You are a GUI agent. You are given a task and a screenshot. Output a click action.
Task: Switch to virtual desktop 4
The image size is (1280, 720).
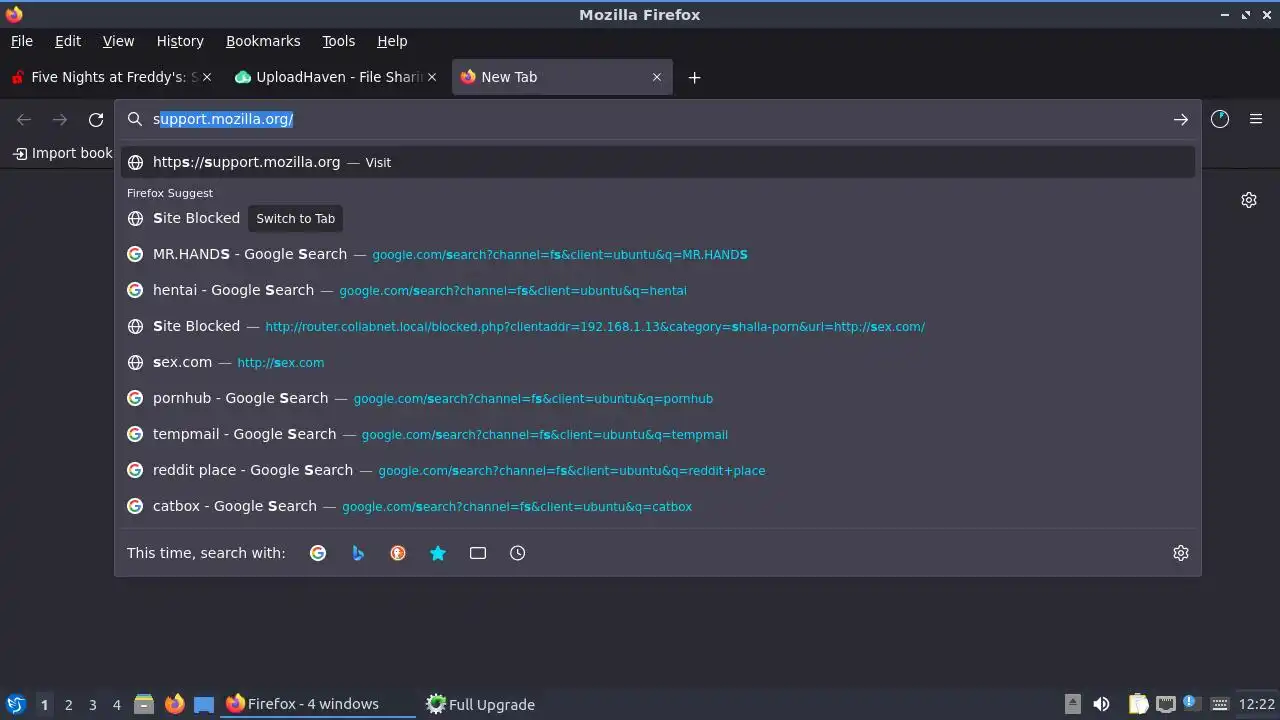coord(117,704)
